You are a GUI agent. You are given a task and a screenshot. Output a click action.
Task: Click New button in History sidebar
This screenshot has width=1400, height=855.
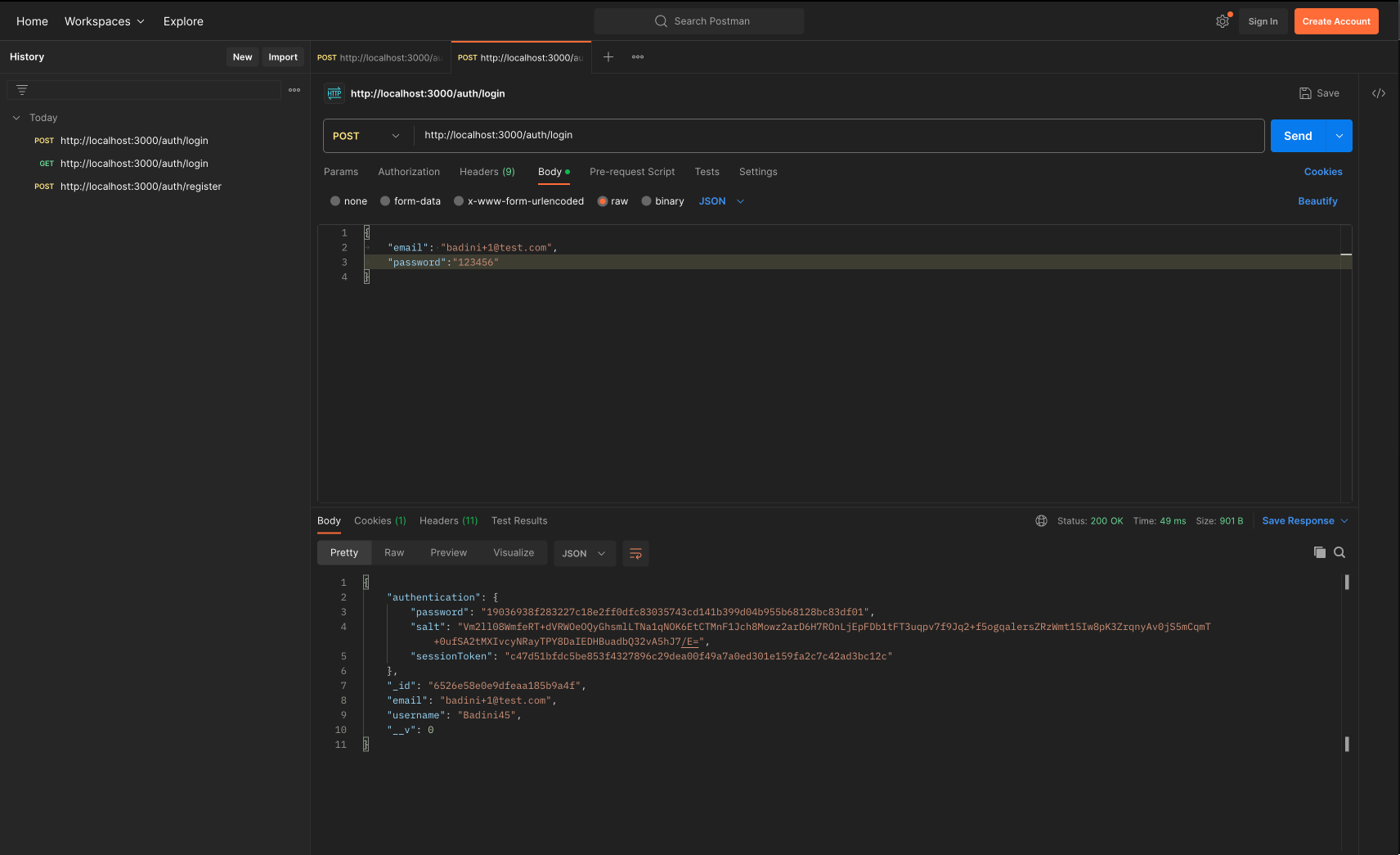coord(242,57)
